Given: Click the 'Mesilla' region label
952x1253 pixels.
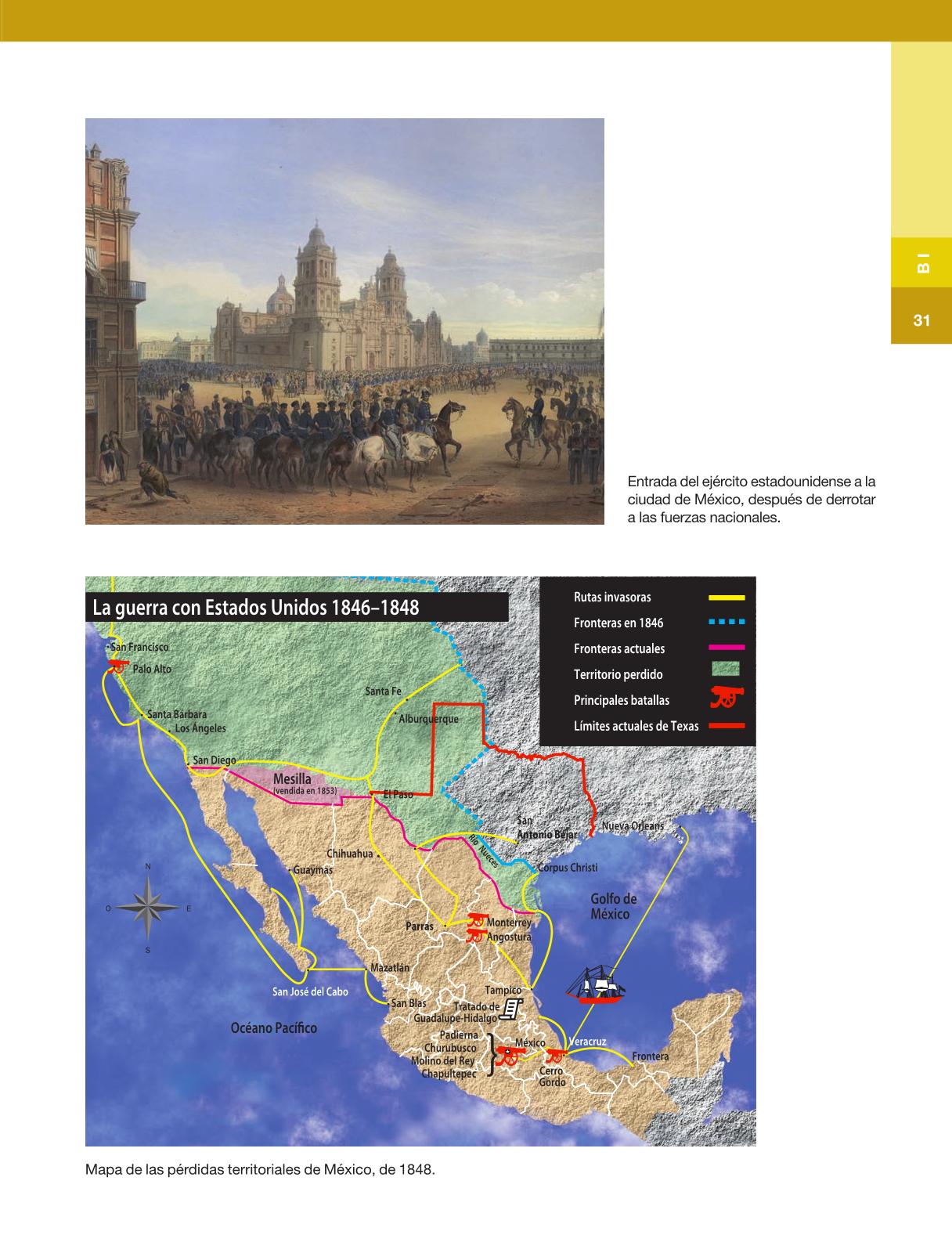Looking at the screenshot, I should point(292,779).
